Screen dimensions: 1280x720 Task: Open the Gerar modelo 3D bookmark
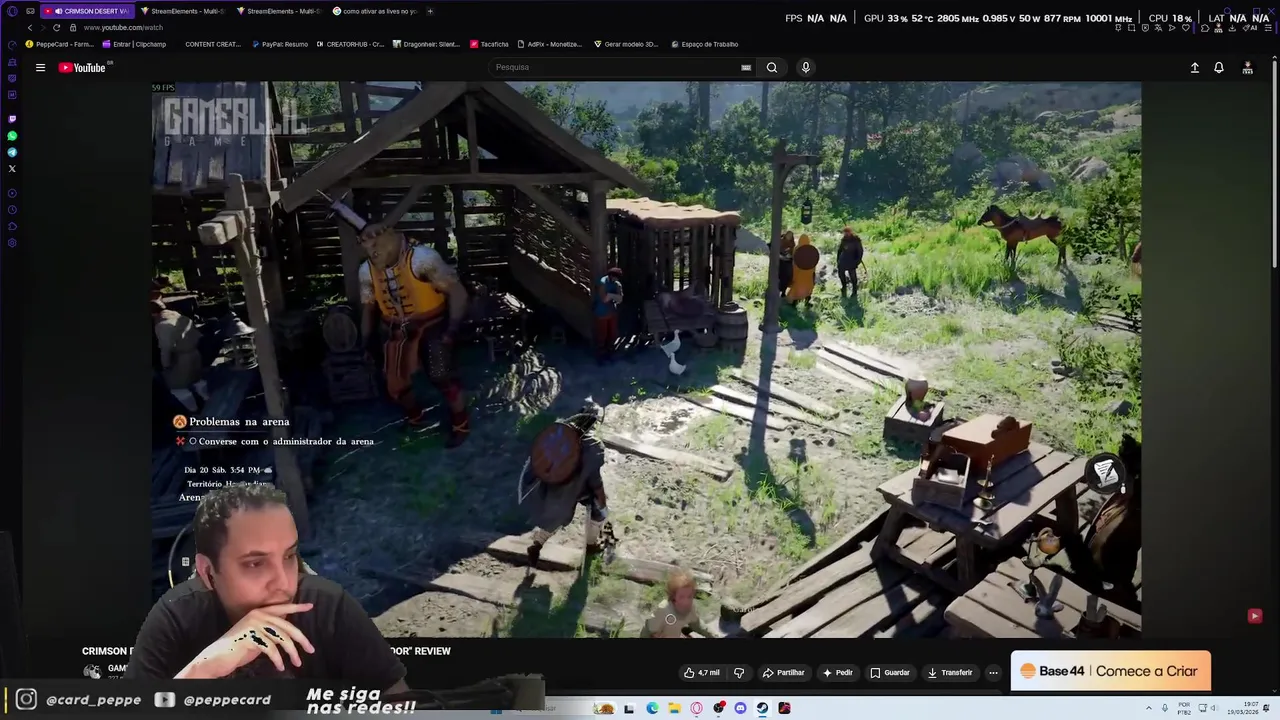click(626, 44)
